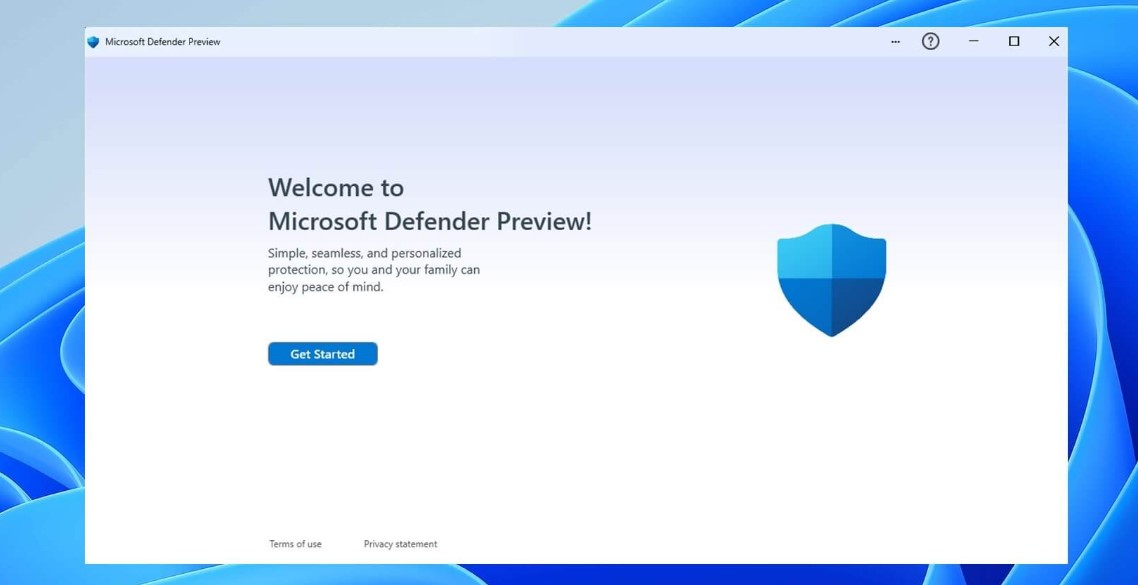Open the three-dot more options menu

click(x=896, y=42)
